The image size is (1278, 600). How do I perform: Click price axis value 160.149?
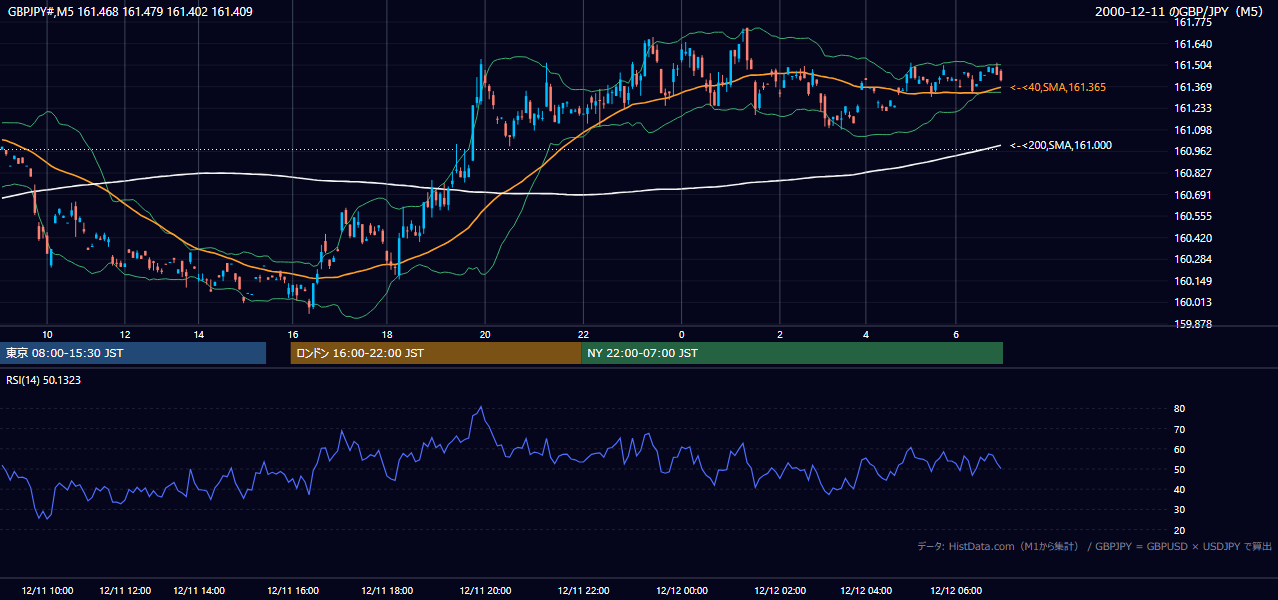point(1194,282)
